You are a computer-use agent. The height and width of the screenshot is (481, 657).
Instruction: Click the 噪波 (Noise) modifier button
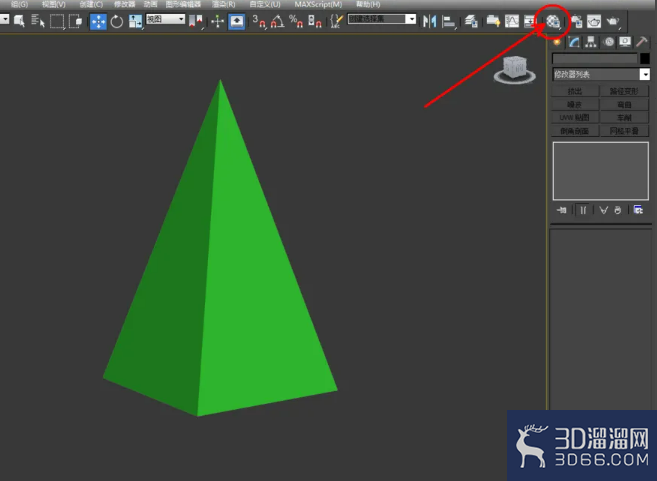point(575,104)
